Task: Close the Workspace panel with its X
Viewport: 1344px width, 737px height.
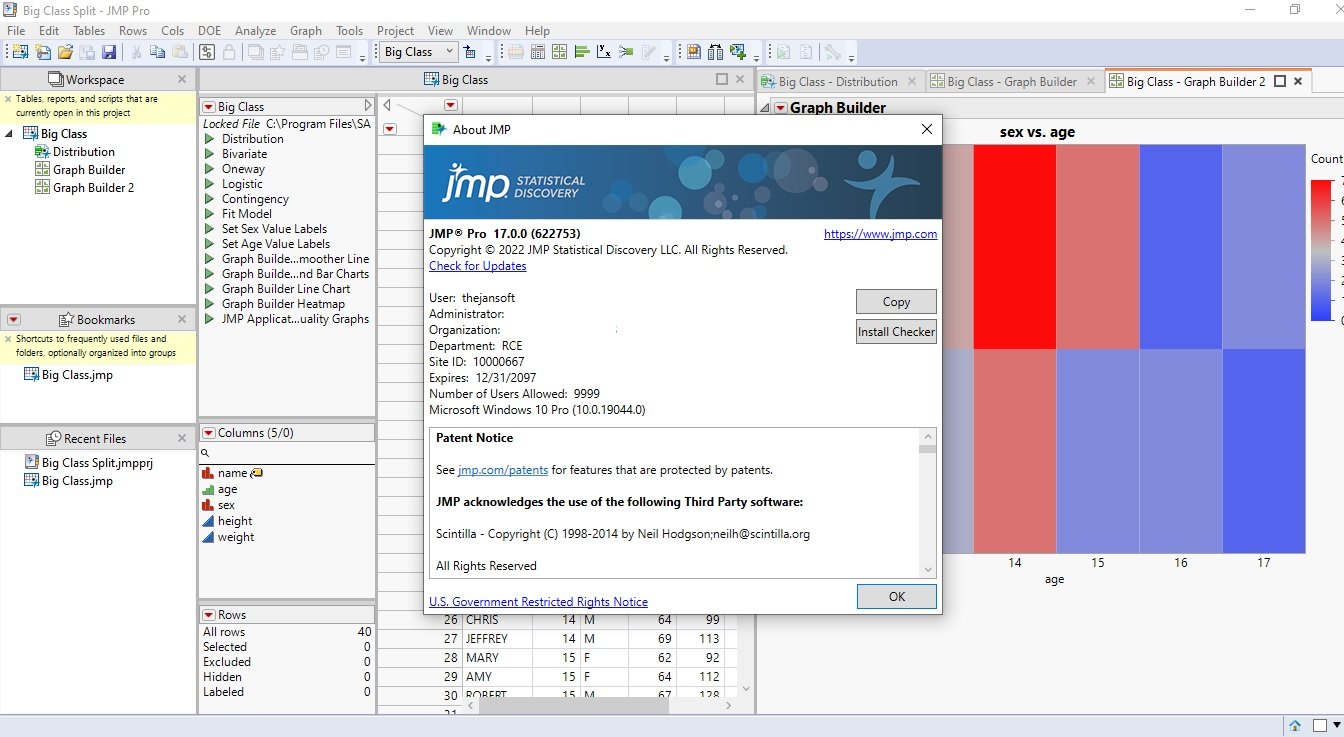Action: tap(182, 79)
